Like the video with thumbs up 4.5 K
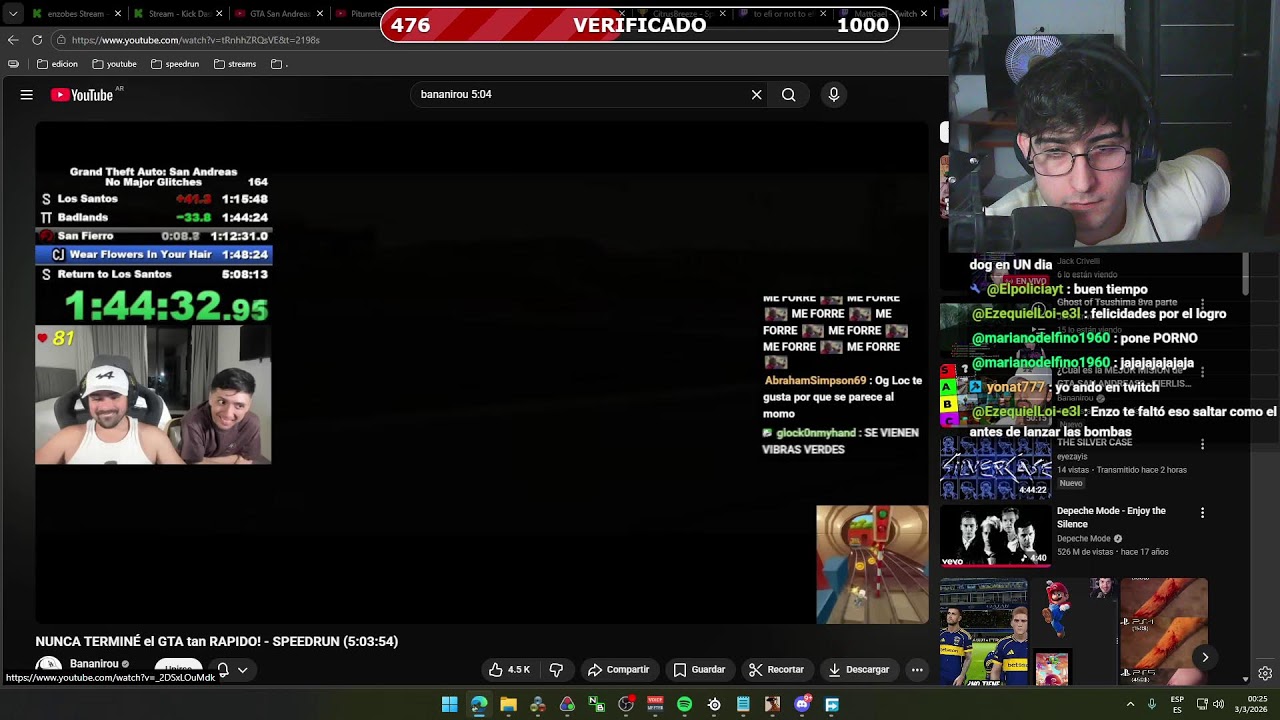 (510, 670)
